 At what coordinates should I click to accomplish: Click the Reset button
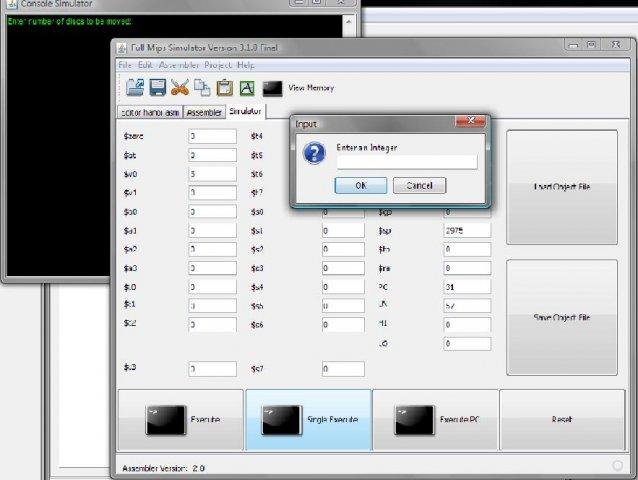tap(562, 420)
